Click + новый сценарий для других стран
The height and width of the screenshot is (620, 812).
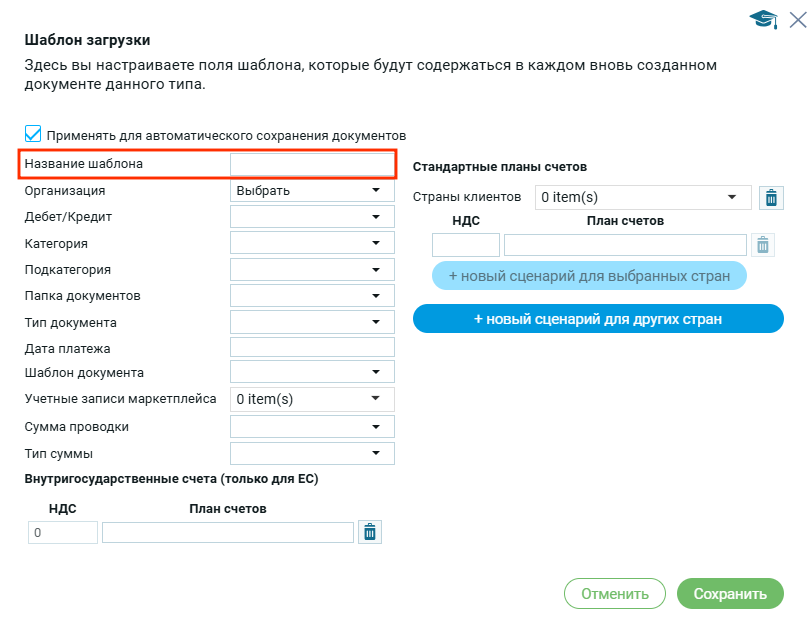(598, 319)
